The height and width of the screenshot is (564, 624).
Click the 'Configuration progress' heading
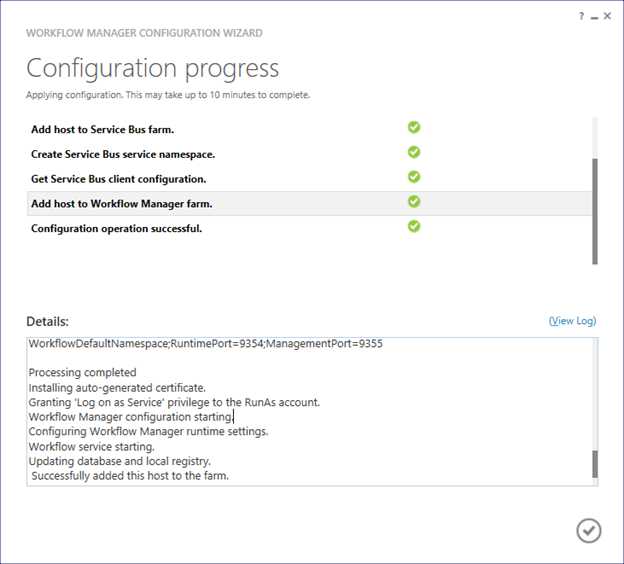point(152,69)
